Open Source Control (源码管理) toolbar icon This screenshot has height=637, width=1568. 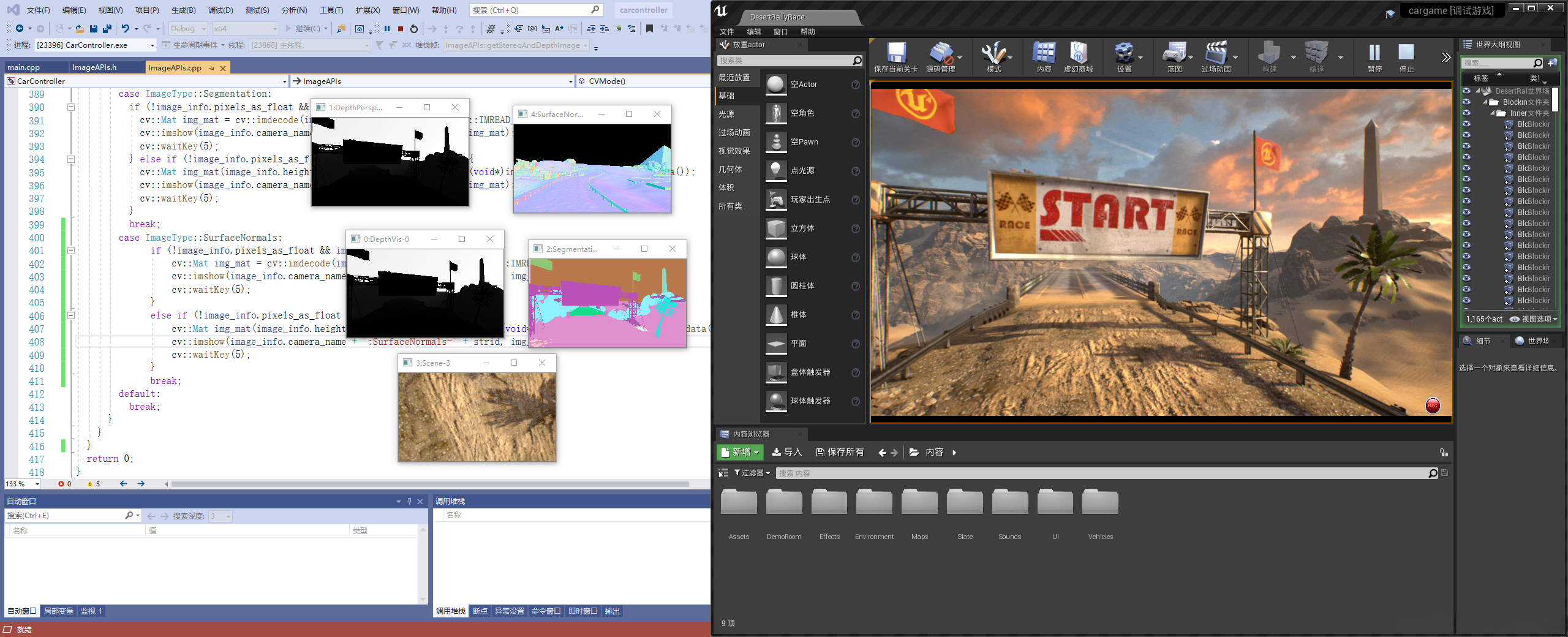pyautogui.click(x=940, y=55)
